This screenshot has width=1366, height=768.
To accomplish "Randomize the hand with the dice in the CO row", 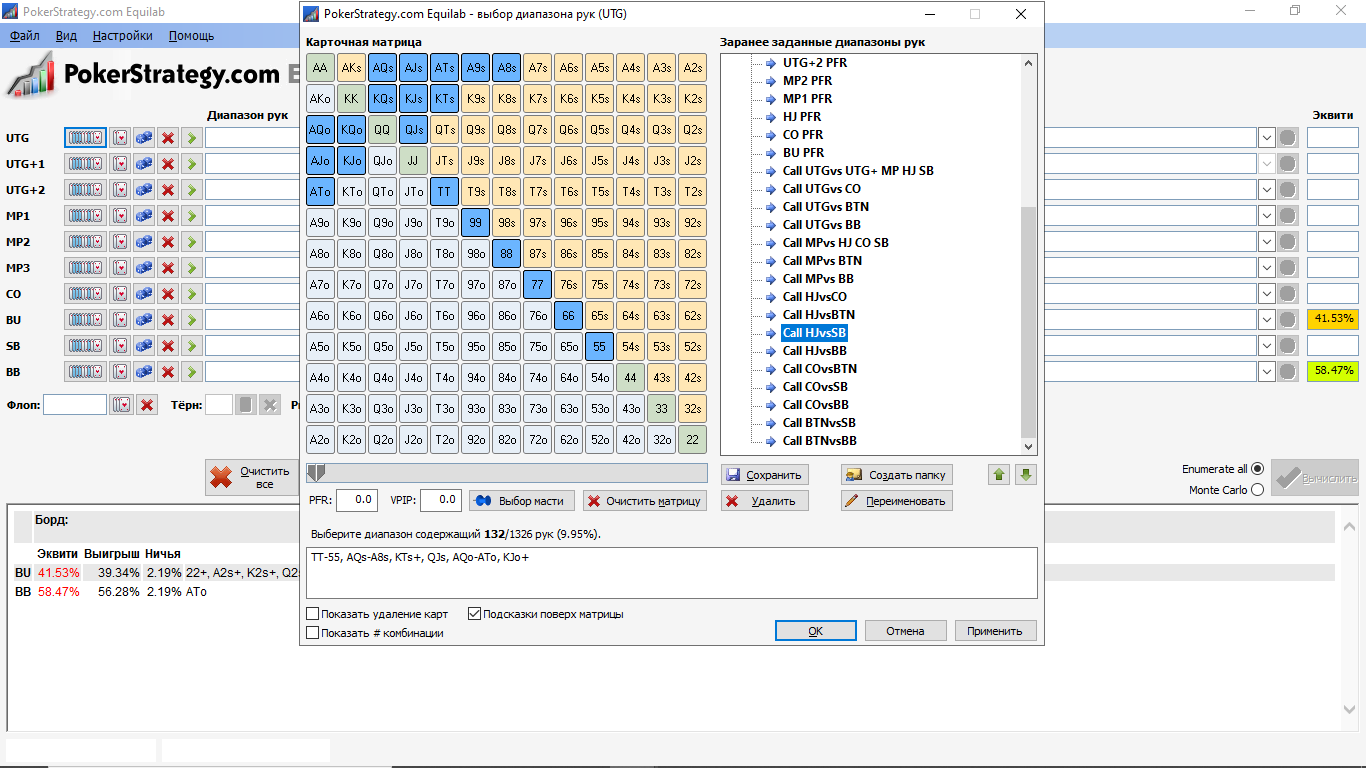I will [144, 293].
